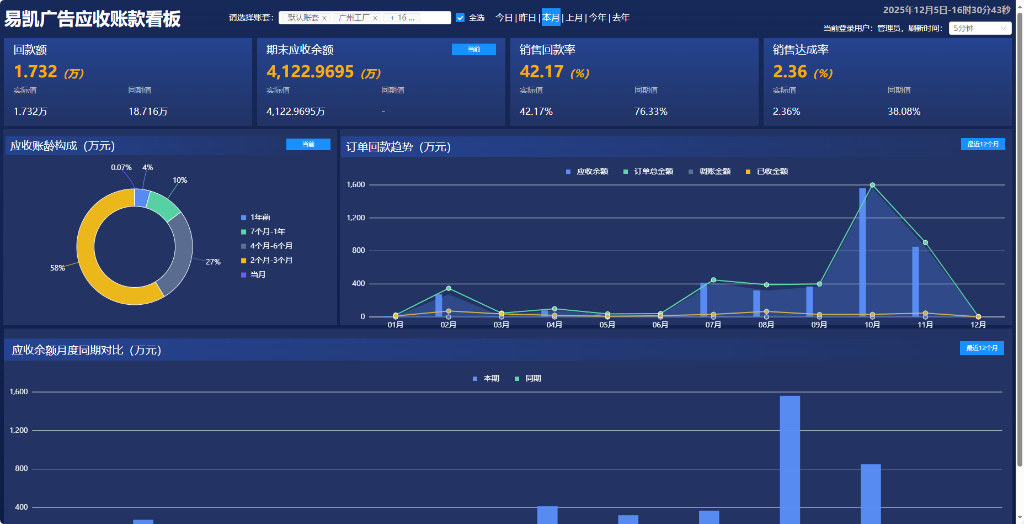This screenshot has height=524, width=1024.
Task: Click 最近12个月 button in 应收余额月度同期对比 panel
Action: [x=982, y=348]
